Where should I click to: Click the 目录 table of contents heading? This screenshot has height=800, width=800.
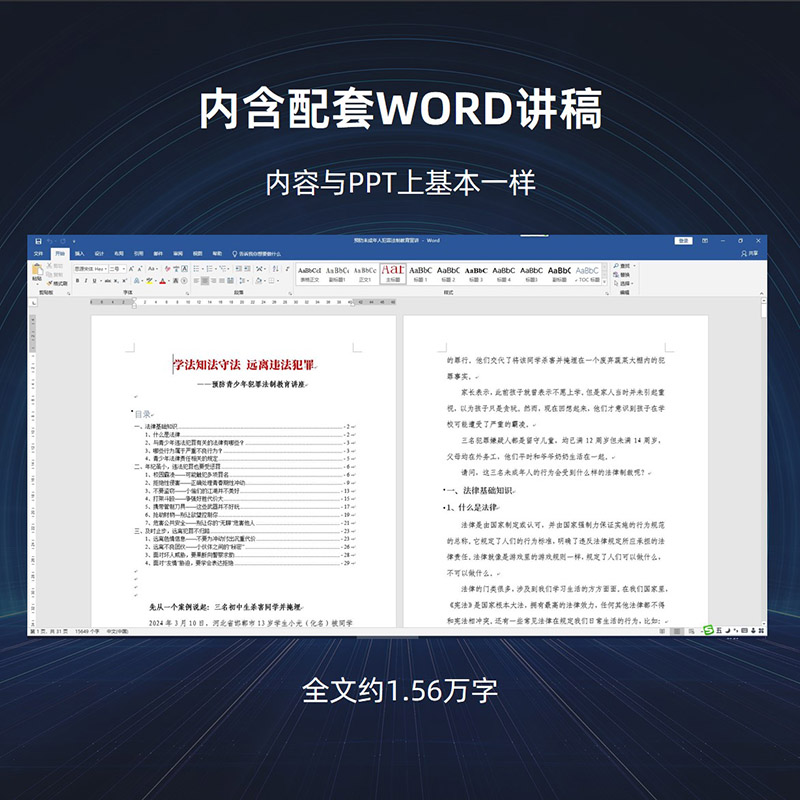(143, 414)
